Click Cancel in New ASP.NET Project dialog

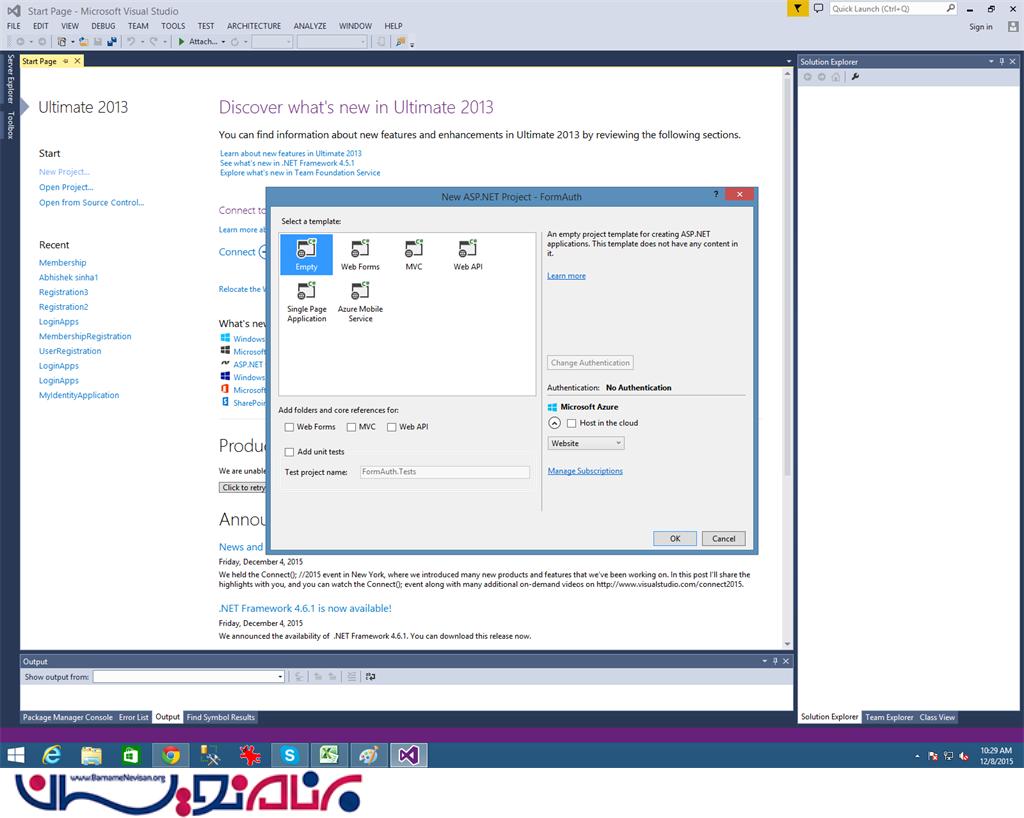tap(724, 539)
